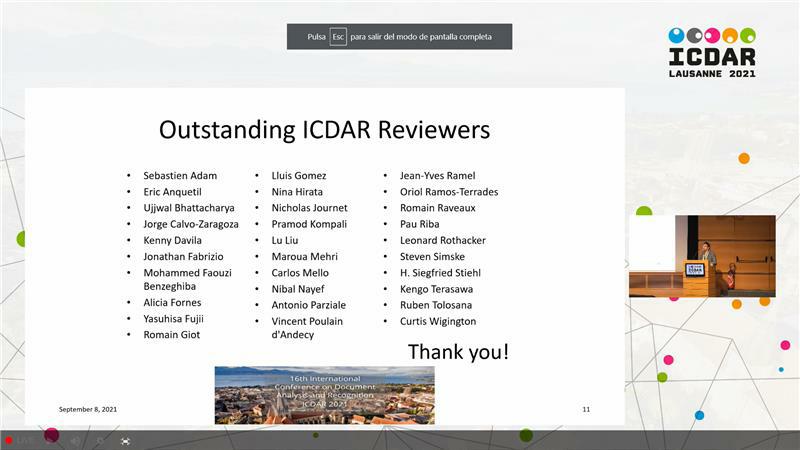
Task: Click the name 'H. Siegfried Stiehl'
Action: click(x=440, y=273)
